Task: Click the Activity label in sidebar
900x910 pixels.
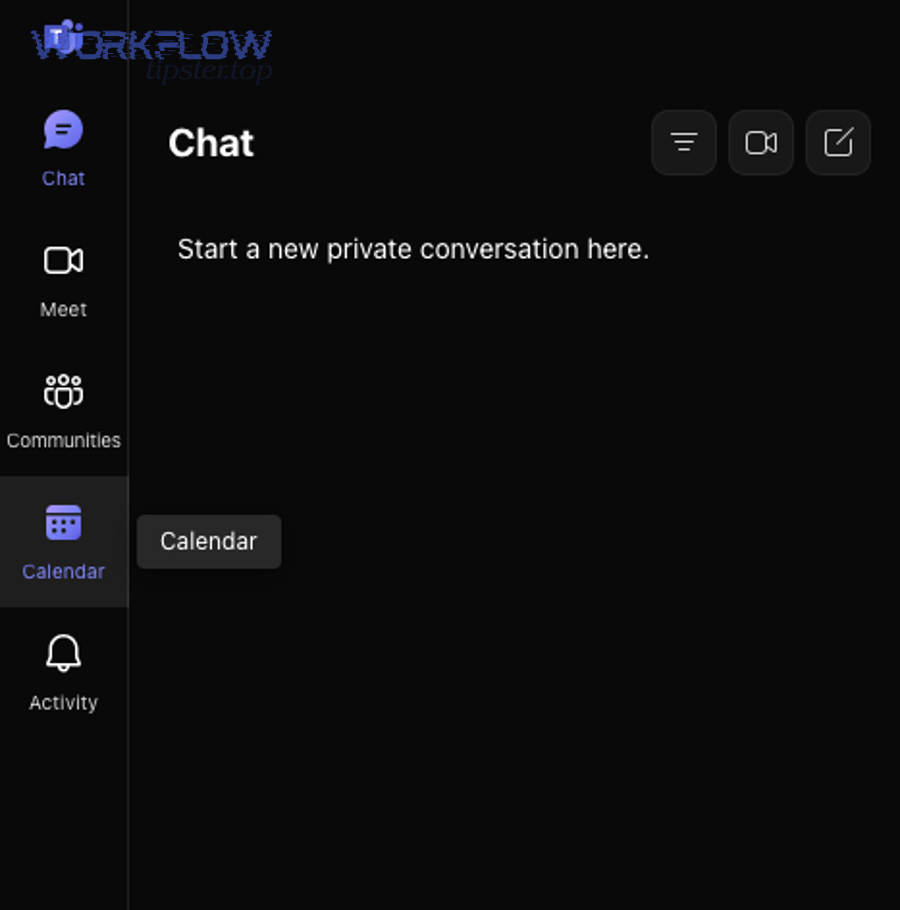Action: (x=63, y=702)
